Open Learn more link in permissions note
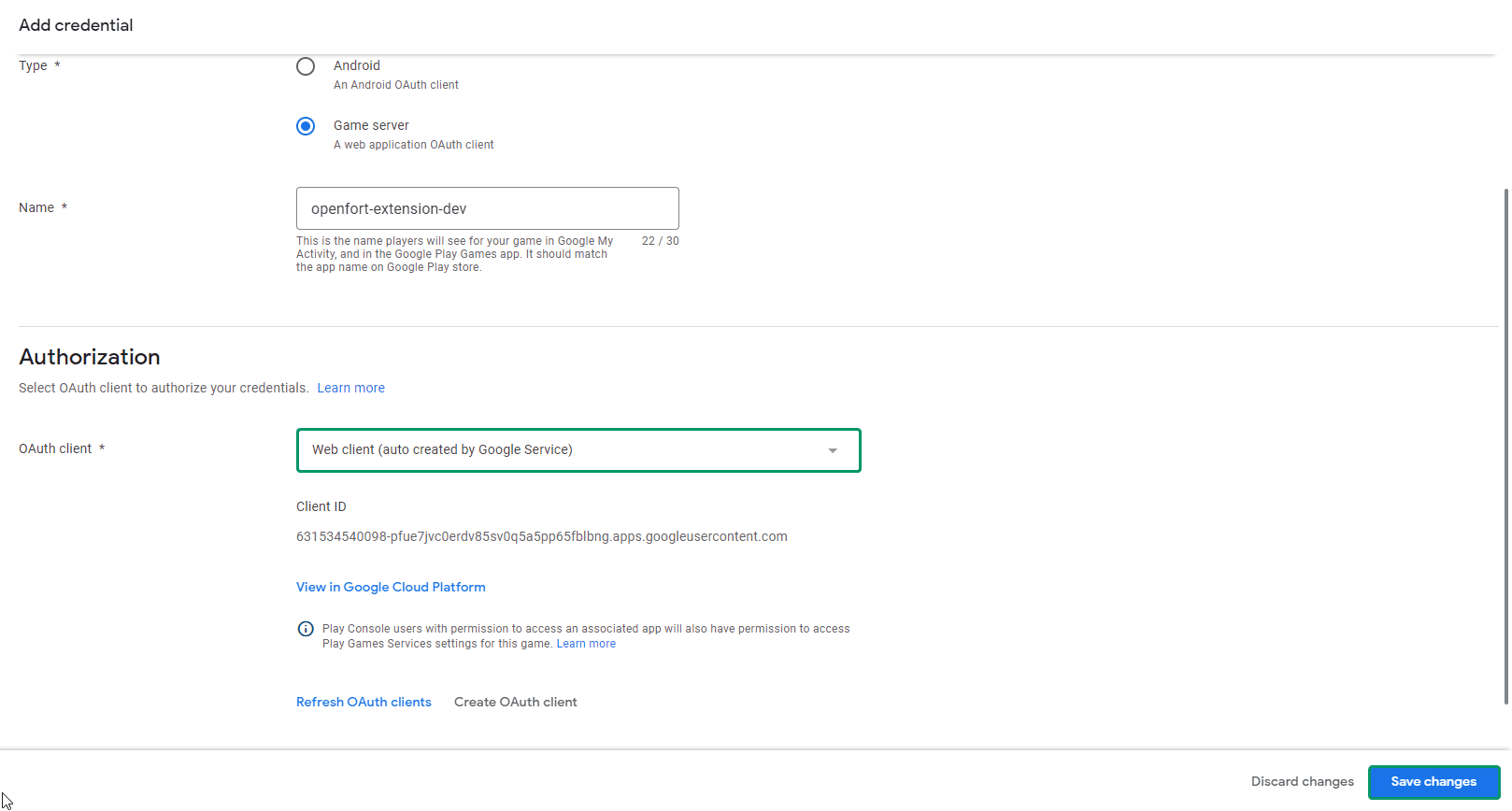The width and height of the screenshot is (1512, 811). pyautogui.click(x=586, y=644)
